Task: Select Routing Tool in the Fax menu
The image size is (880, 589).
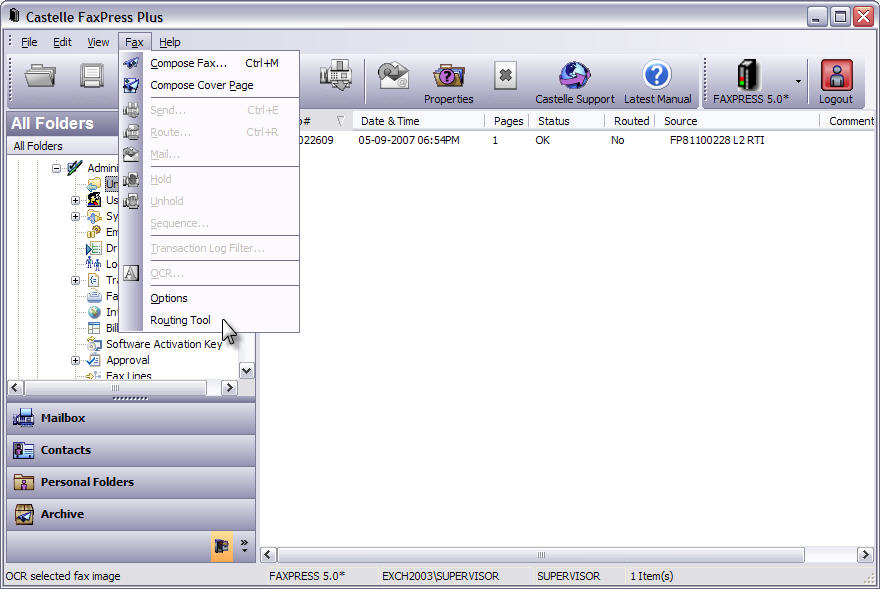Action: 209,320
